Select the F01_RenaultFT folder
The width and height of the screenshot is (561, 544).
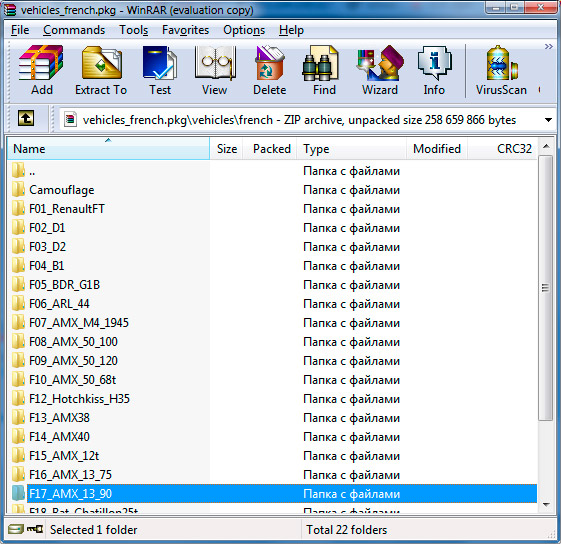272,209
